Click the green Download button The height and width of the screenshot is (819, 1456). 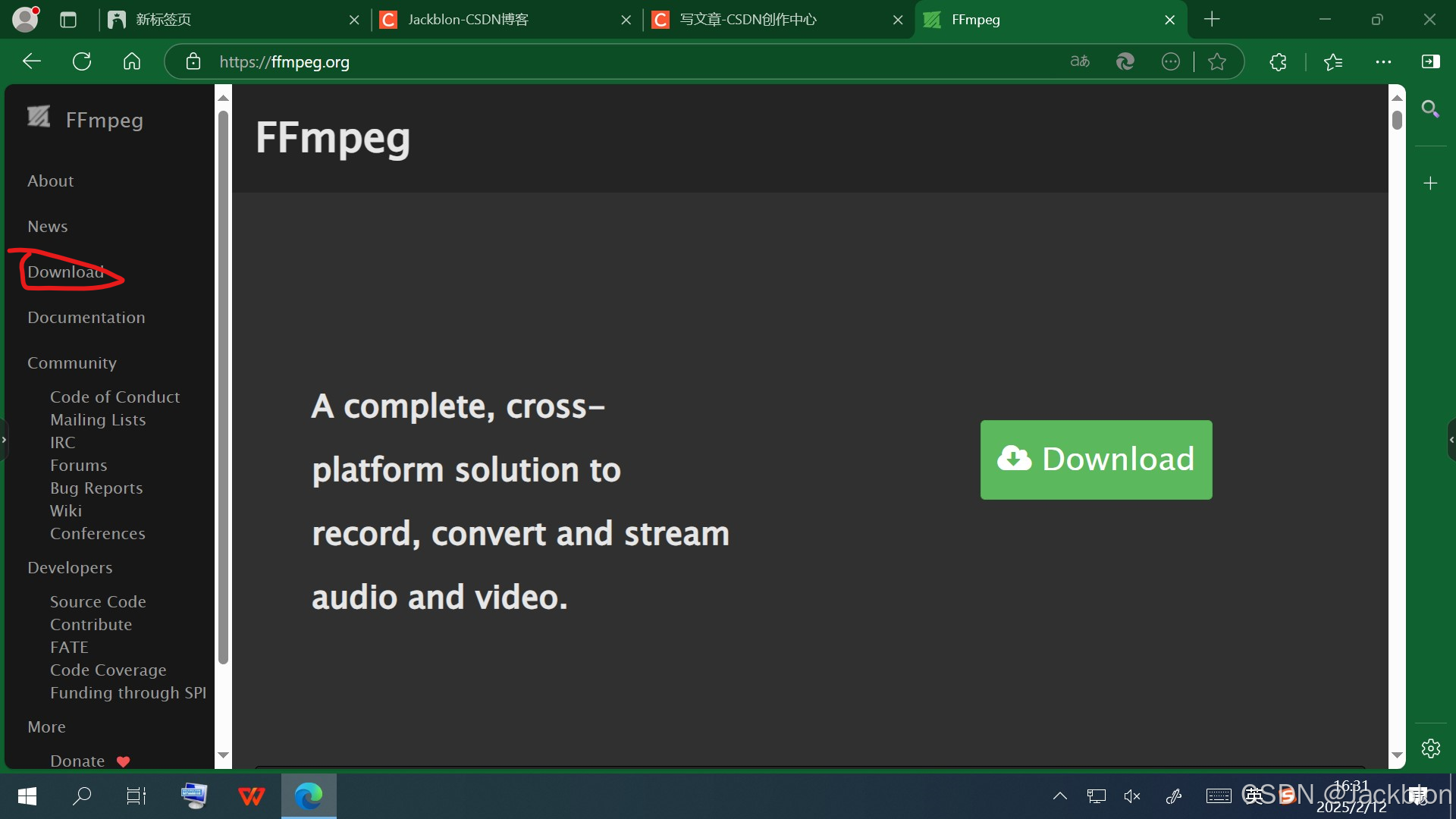pyautogui.click(x=1096, y=460)
